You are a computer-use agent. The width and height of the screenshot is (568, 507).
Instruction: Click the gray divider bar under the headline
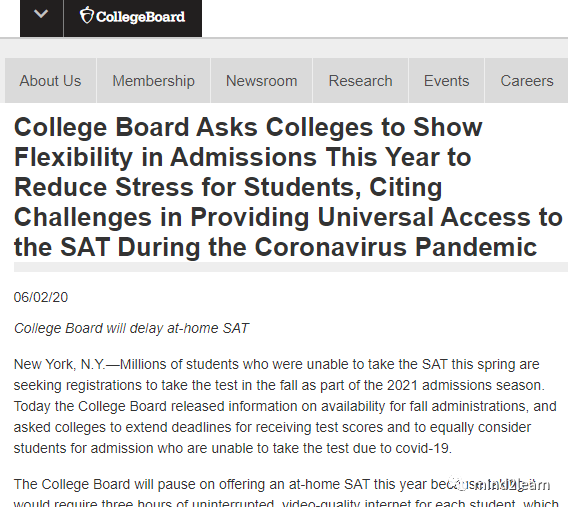click(x=291, y=267)
